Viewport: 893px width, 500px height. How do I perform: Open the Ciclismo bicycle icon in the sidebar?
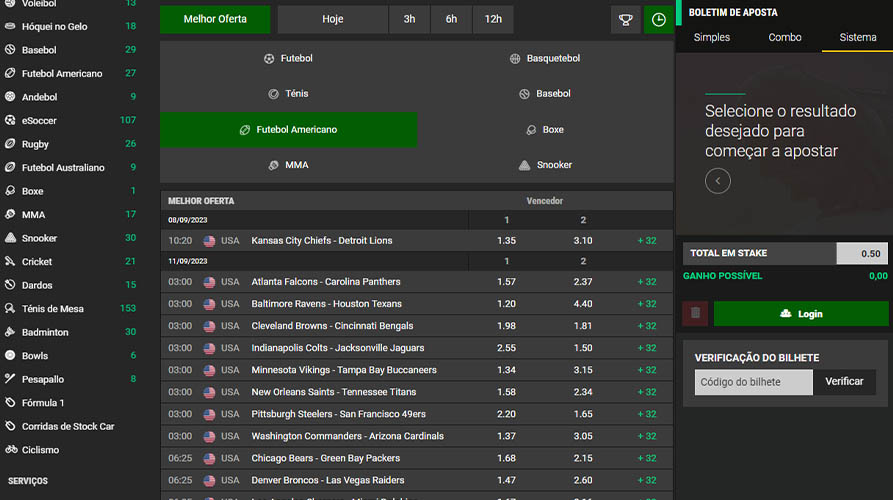pos(11,449)
